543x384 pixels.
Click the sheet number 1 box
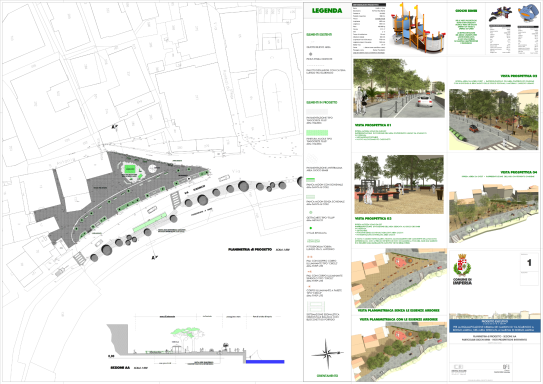pos(529,263)
